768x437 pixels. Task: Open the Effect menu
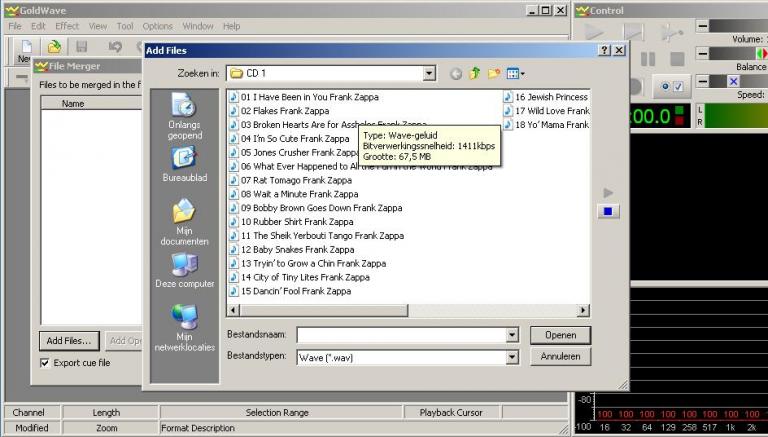coord(67,26)
